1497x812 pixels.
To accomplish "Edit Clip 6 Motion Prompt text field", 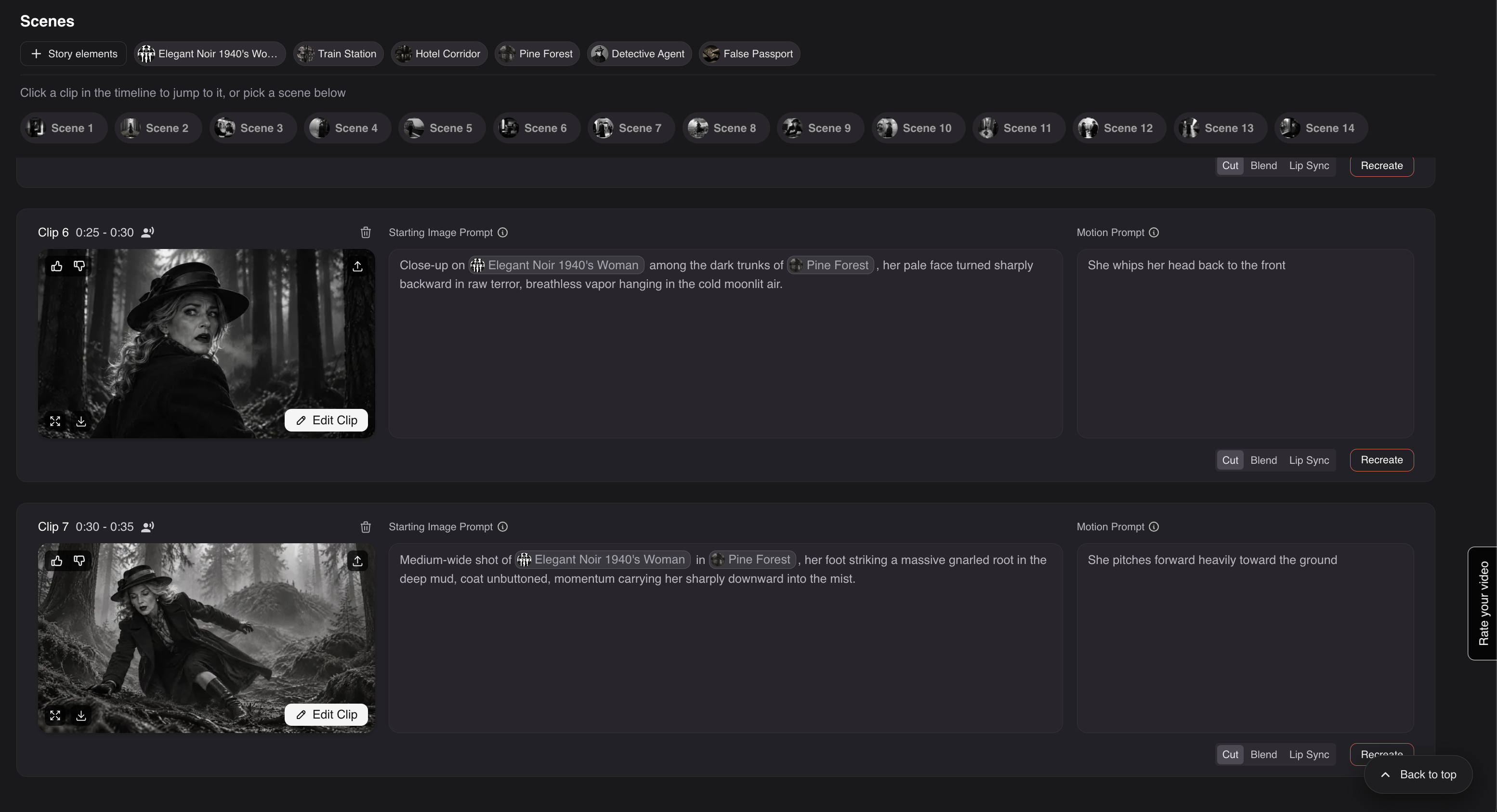I will (x=1245, y=344).
